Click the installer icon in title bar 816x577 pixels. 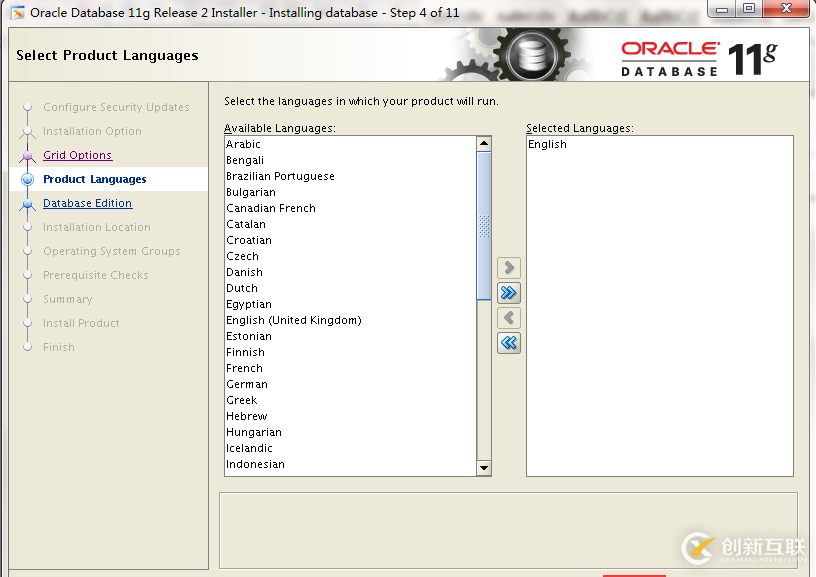[18, 12]
